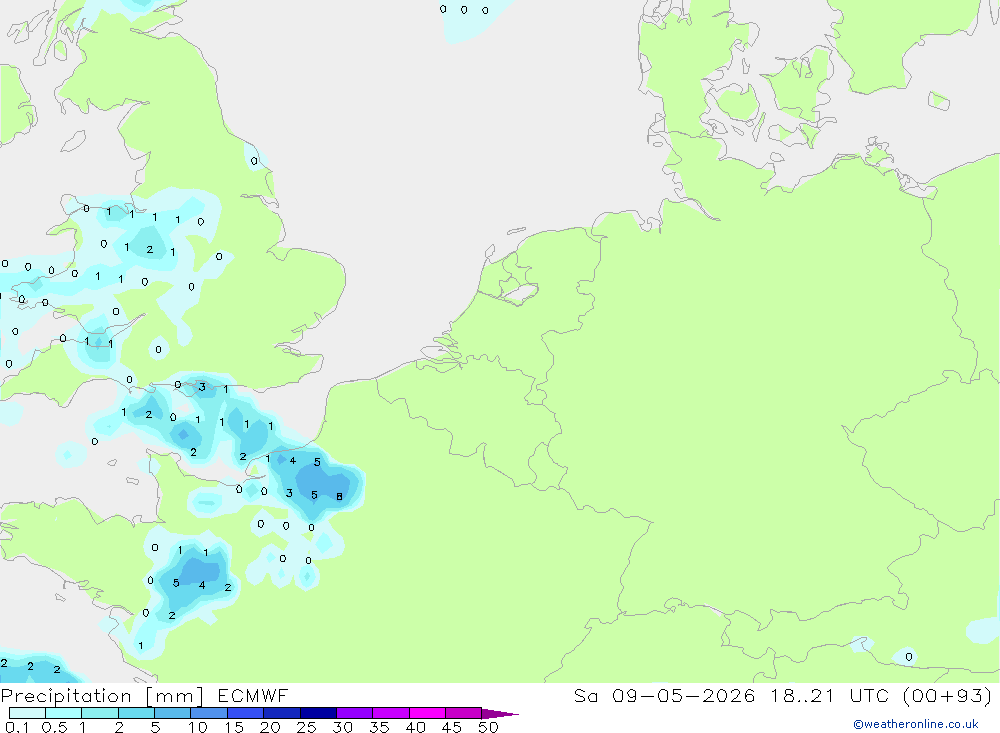This screenshot has height=733, width=1000.
Task: Click the 40–45 mm magenta legend box
Action: [x=427, y=713]
